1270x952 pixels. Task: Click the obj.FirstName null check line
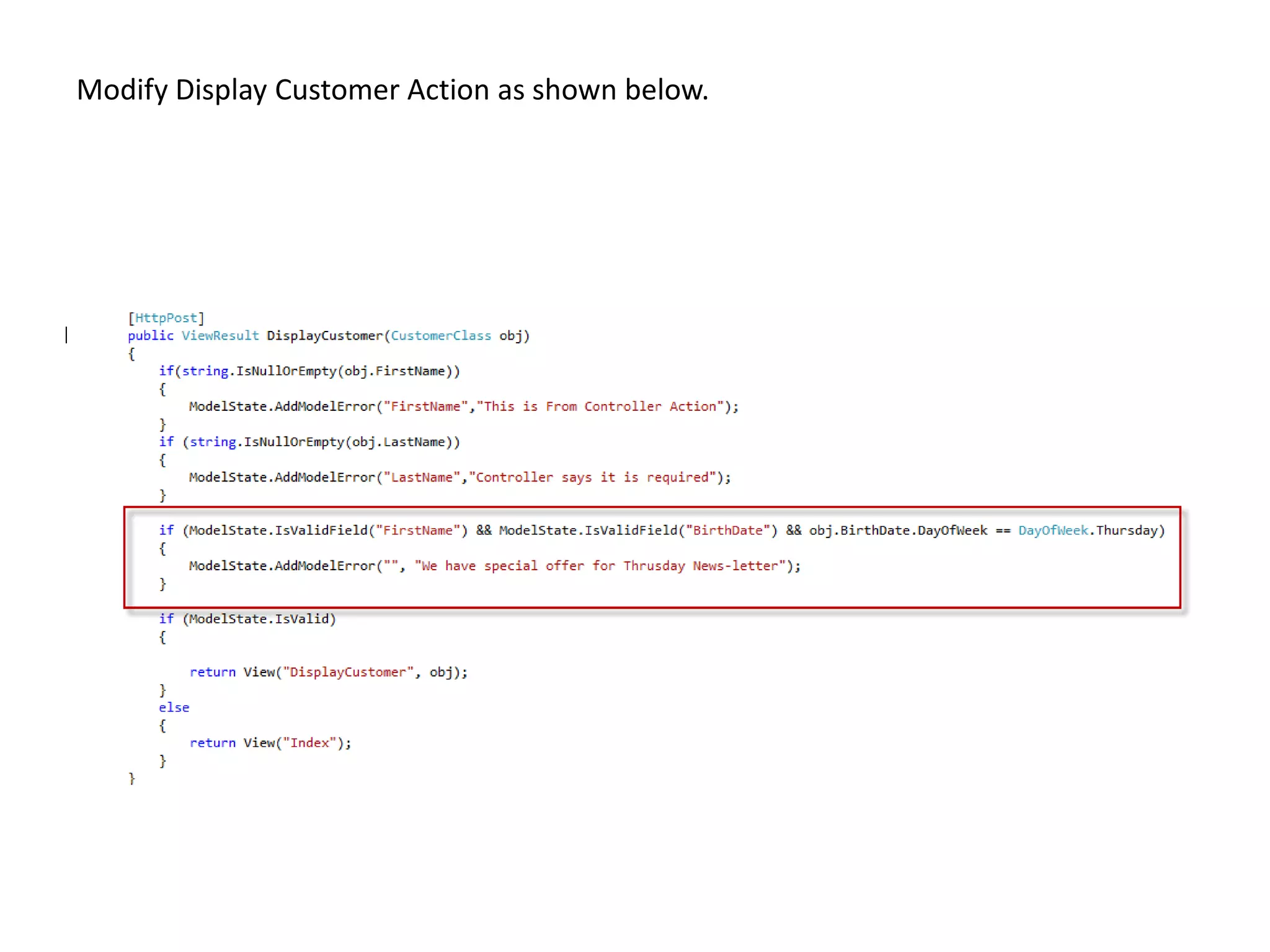(x=309, y=371)
